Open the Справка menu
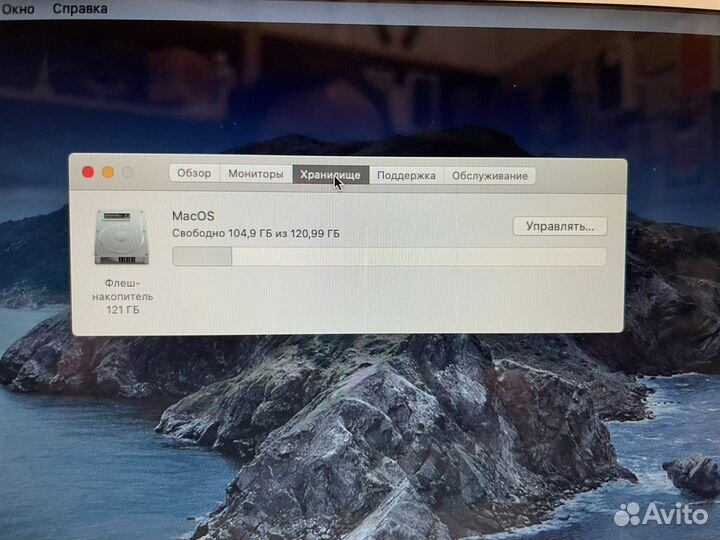 click(x=80, y=9)
